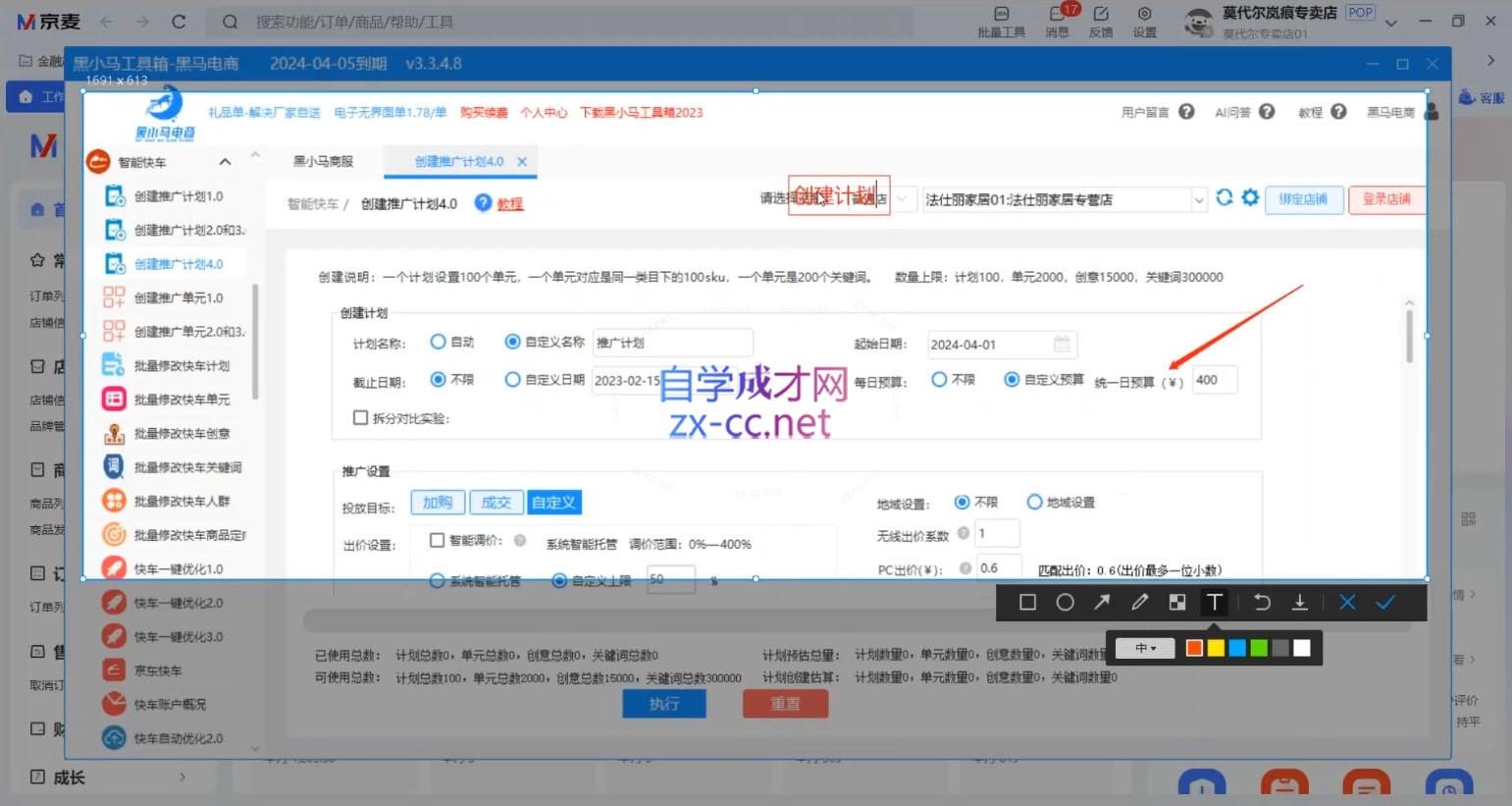Confirm the screenshot with checkmark icon

click(x=1384, y=603)
